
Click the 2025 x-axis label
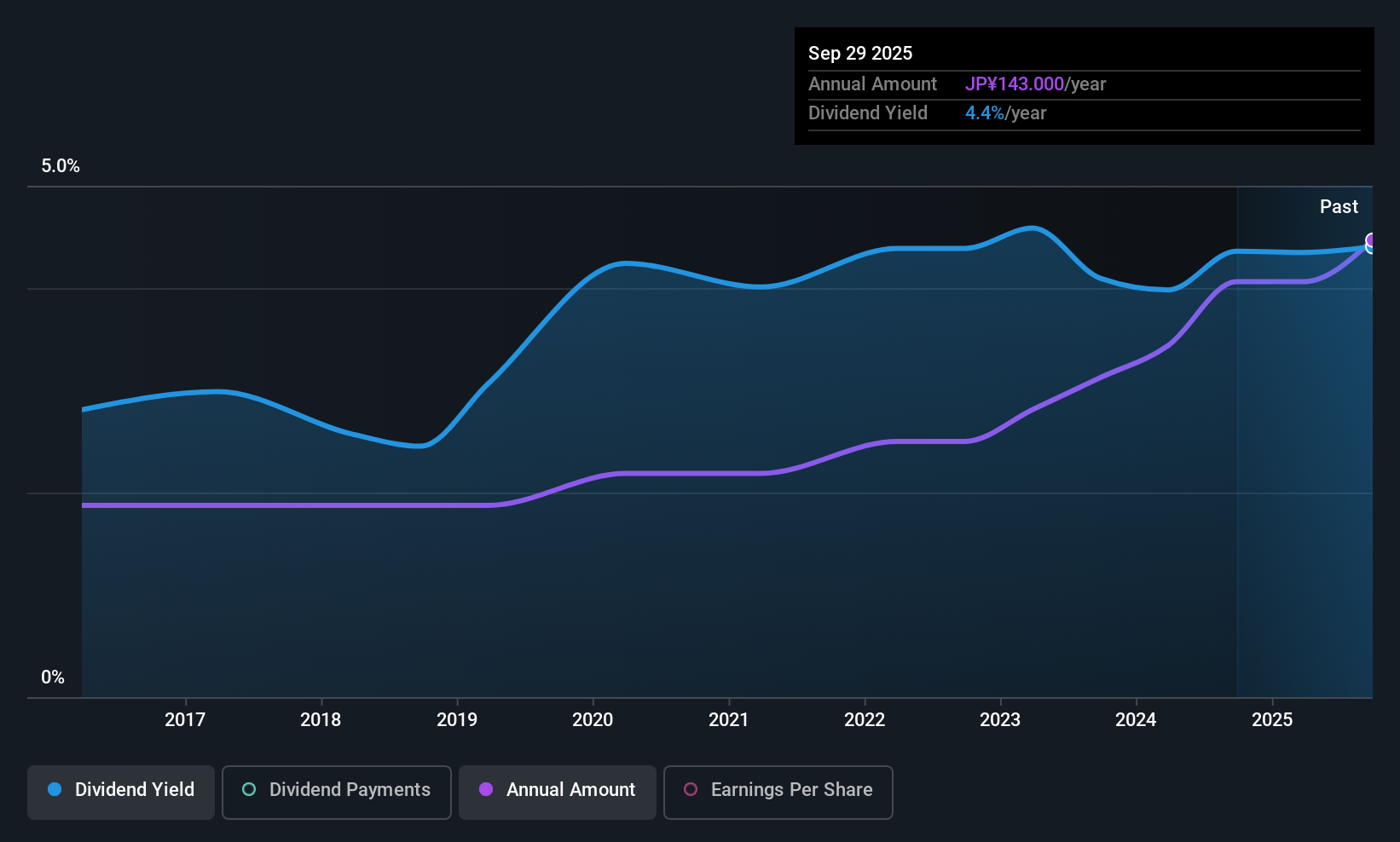tap(1272, 719)
